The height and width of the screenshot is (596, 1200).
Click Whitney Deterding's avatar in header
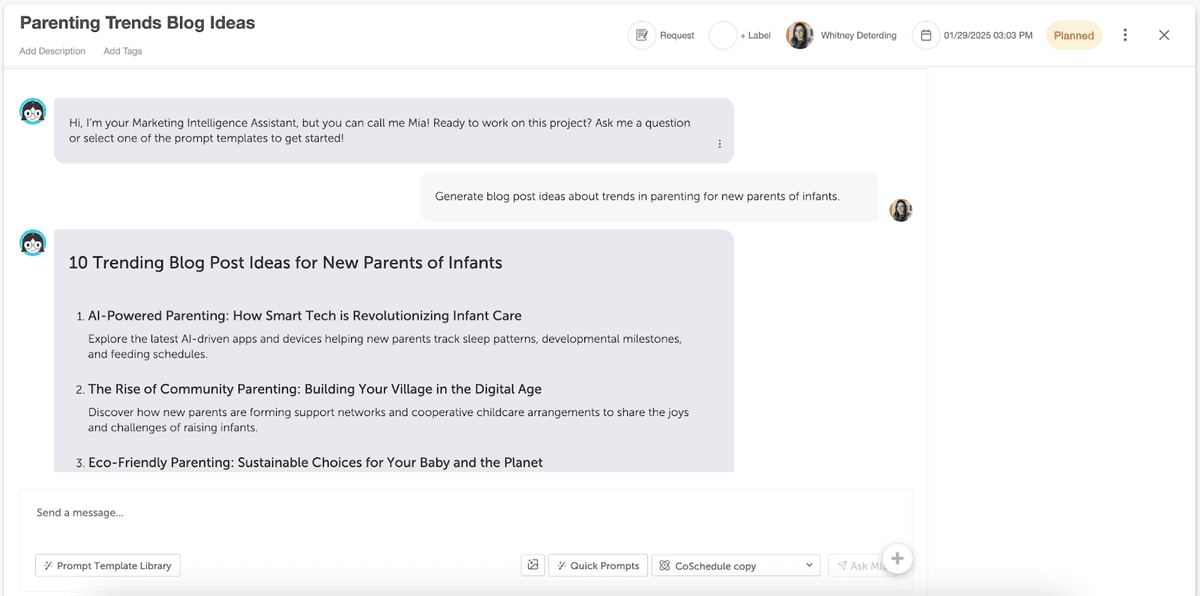coord(800,35)
